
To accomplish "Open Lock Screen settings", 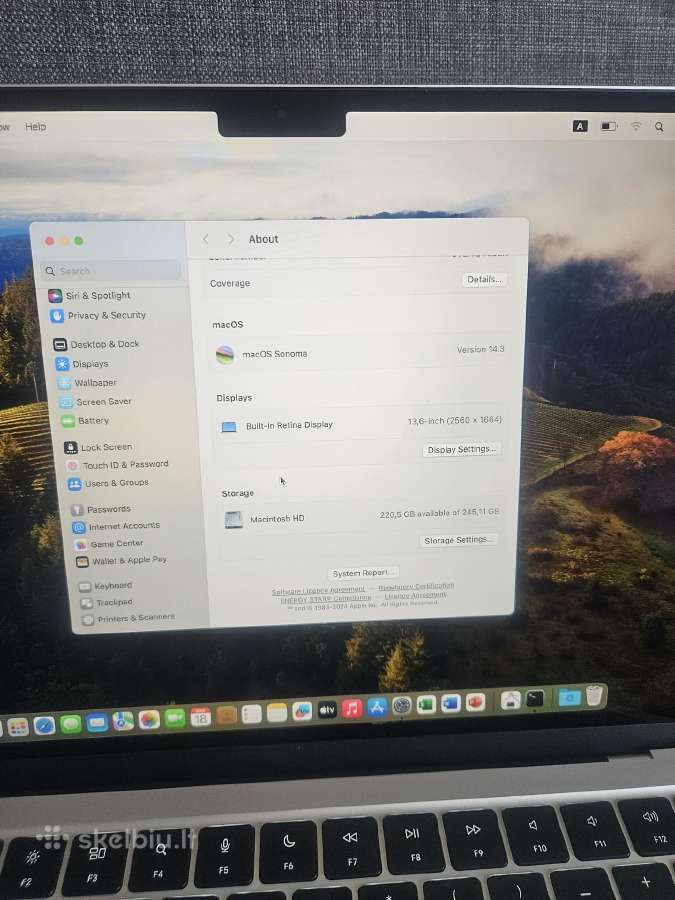I will click(98, 447).
